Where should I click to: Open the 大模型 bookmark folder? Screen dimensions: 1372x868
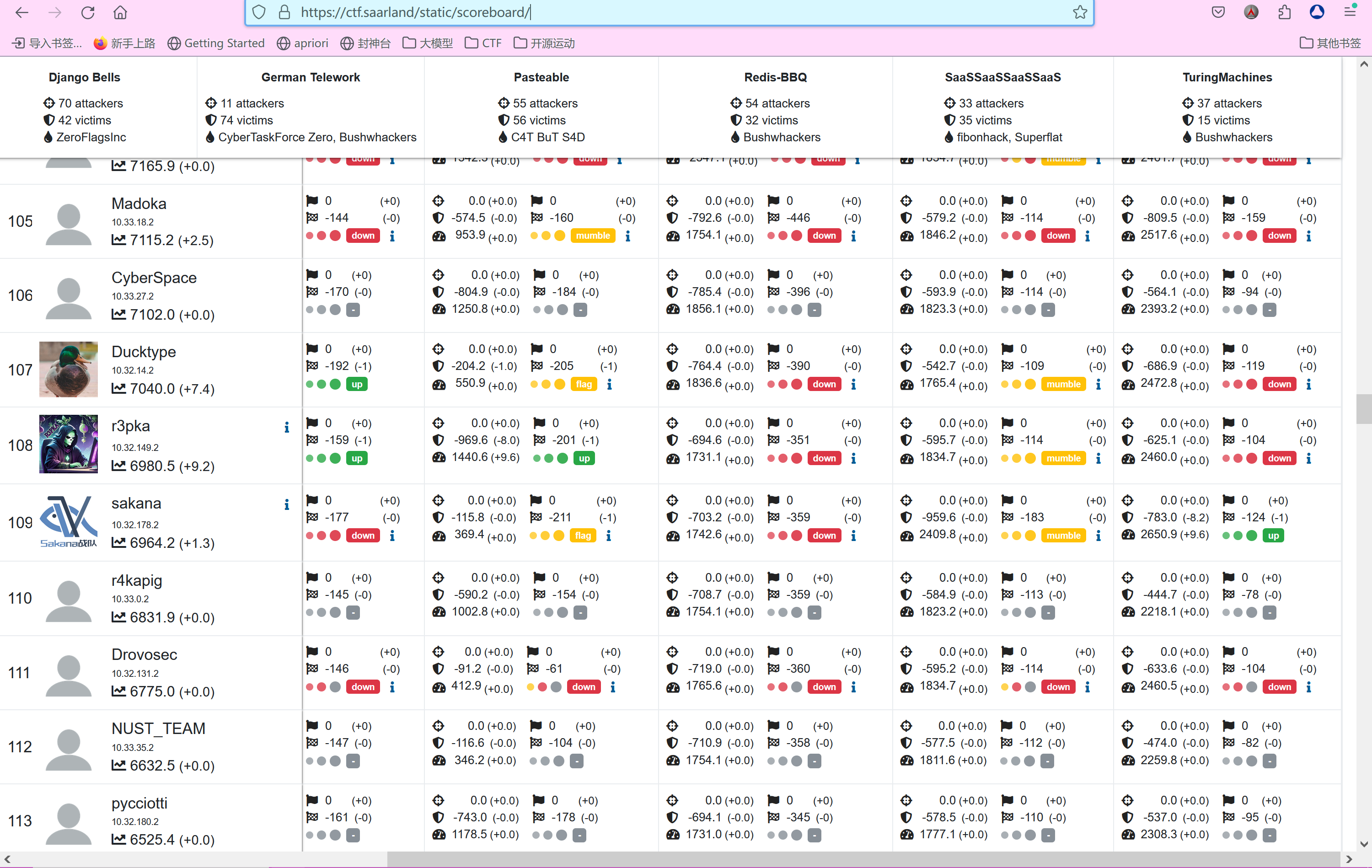pyautogui.click(x=428, y=43)
